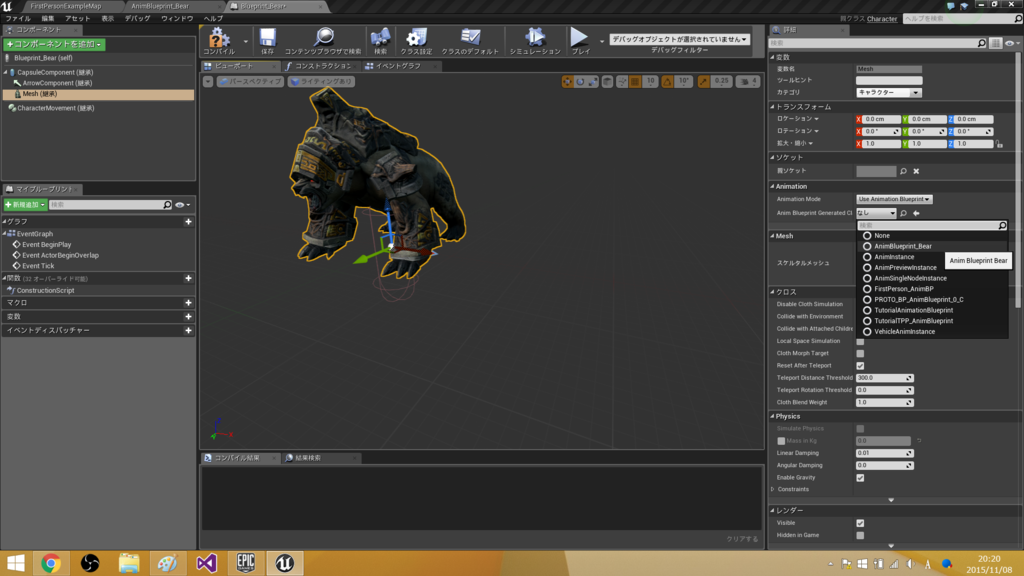1024x576 pixels.
Task: Click the Play (プレイ) arrow icon
Action: (579, 37)
